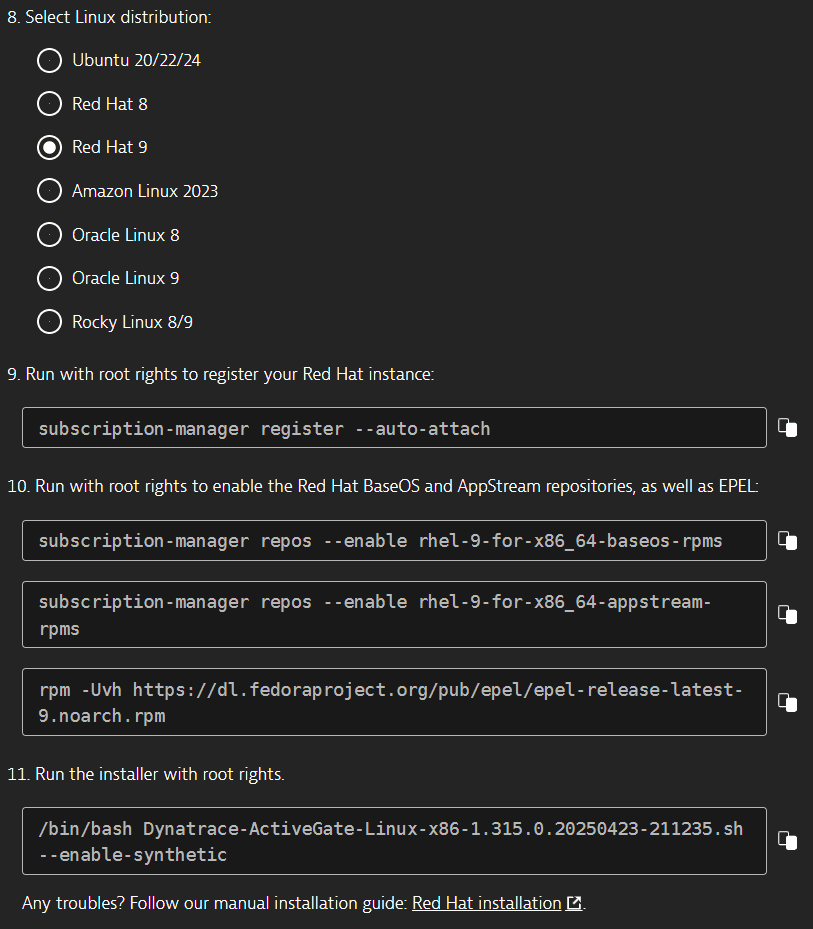The width and height of the screenshot is (813, 929).
Task: Copy the ActiveGate installer bash command
Action: pos(788,840)
